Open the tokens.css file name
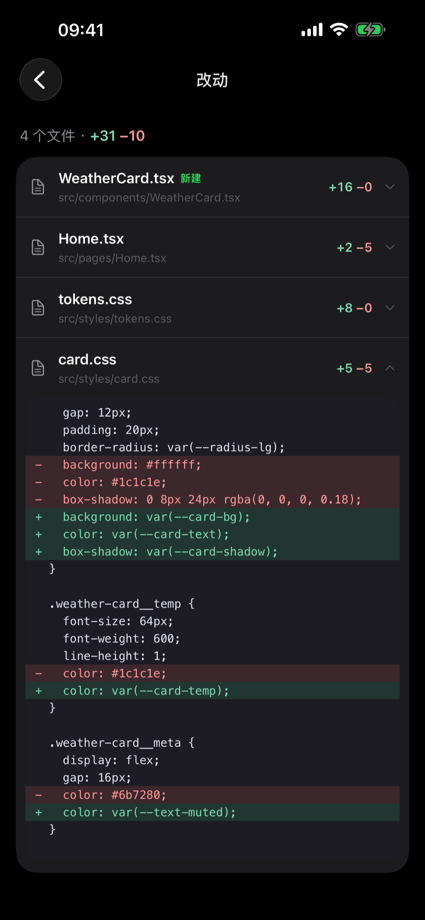Image resolution: width=425 pixels, height=920 pixels. (x=95, y=299)
